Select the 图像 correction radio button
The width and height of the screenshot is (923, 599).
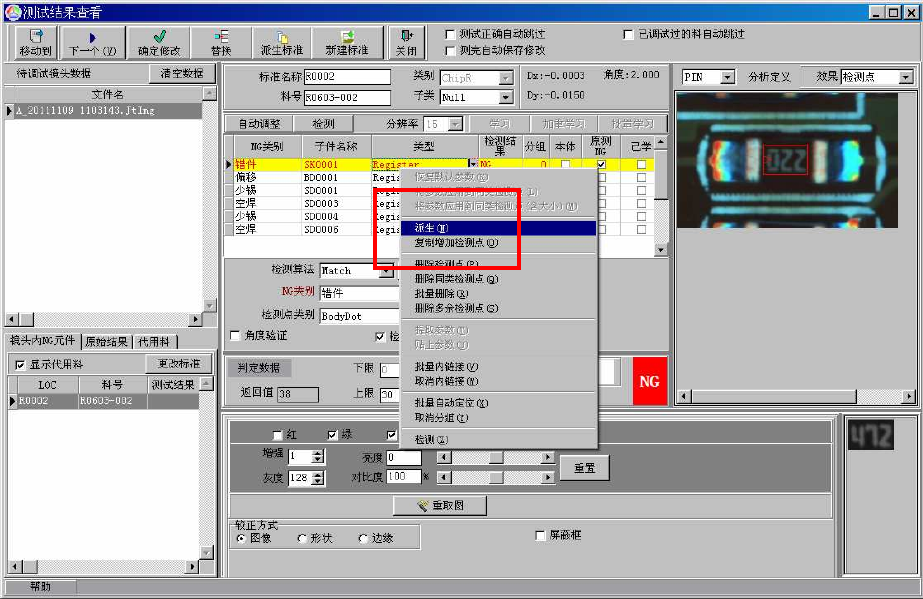coord(241,538)
